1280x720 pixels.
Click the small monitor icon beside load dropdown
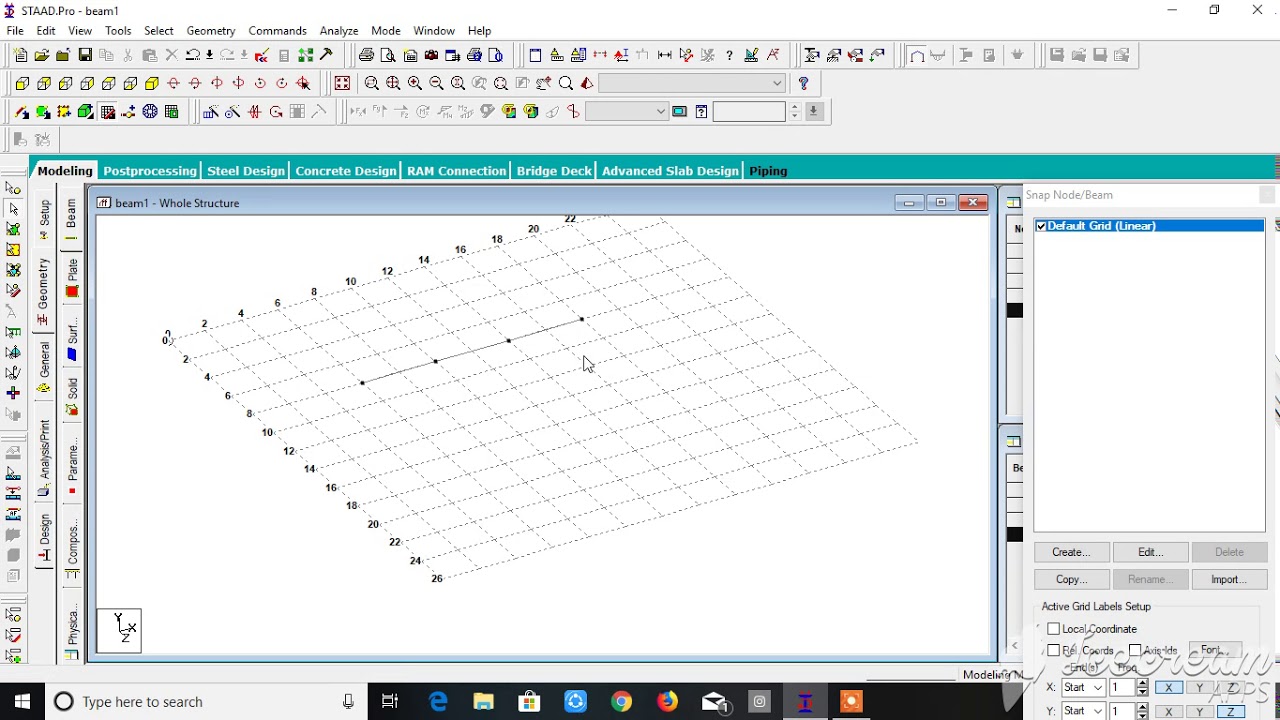(680, 112)
